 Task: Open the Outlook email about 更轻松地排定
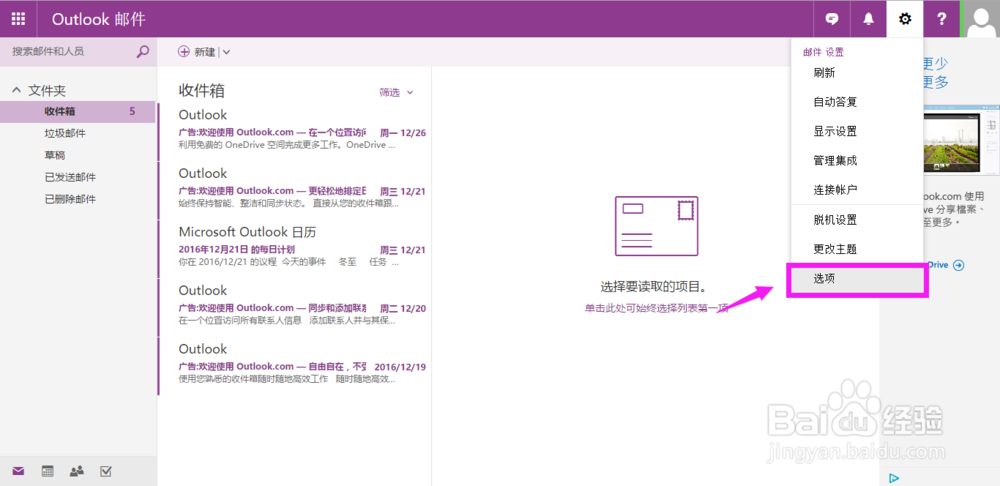tap(295, 189)
